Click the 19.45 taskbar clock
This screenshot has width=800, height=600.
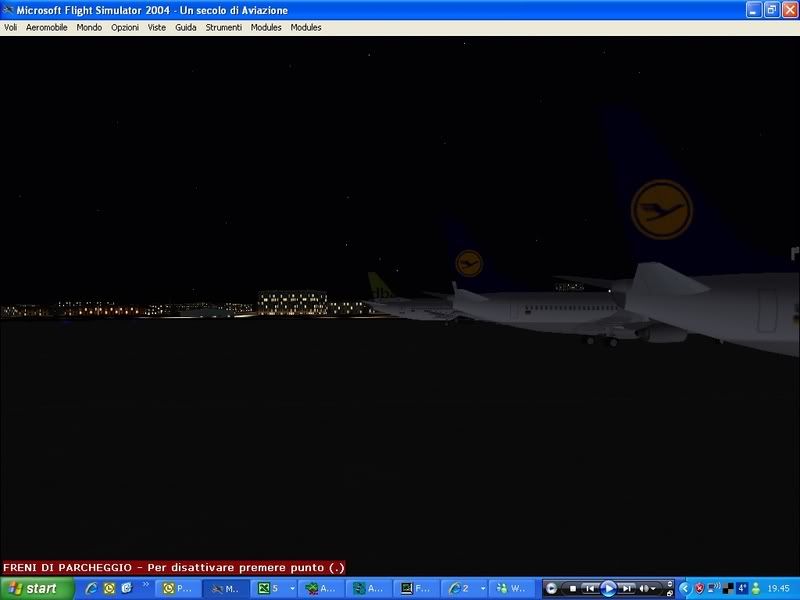pyautogui.click(x=779, y=589)
